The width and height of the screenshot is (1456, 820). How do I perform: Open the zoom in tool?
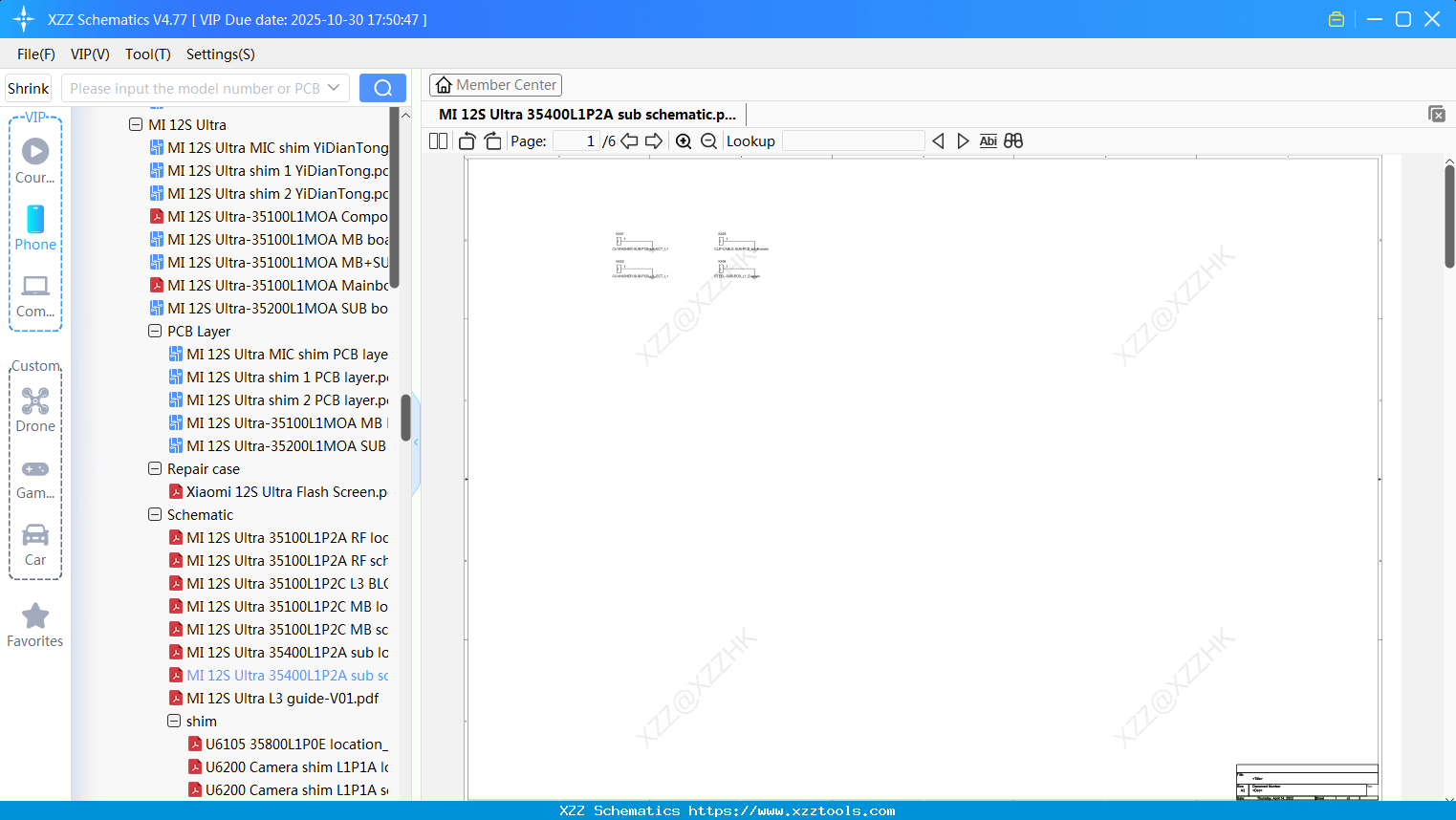pos(684,140)
